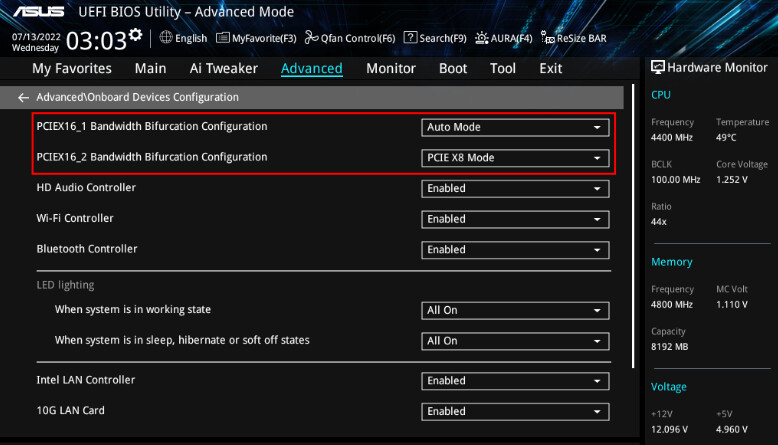This screenshot has height=445, width=778.
Task: Open the Qfan Control fan icon
Action: (x=311, y=38)
